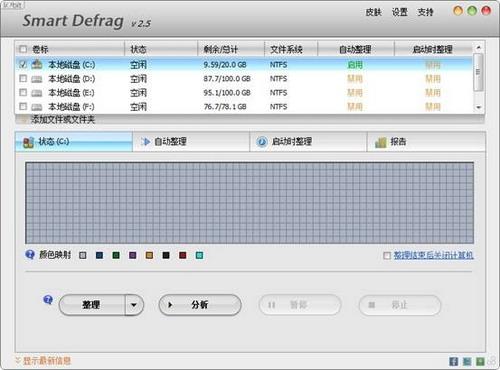The width and height of the screenshot is (500, 370).
Task: Switch to the 启动时整理 tab
Action: pos(308,142)
